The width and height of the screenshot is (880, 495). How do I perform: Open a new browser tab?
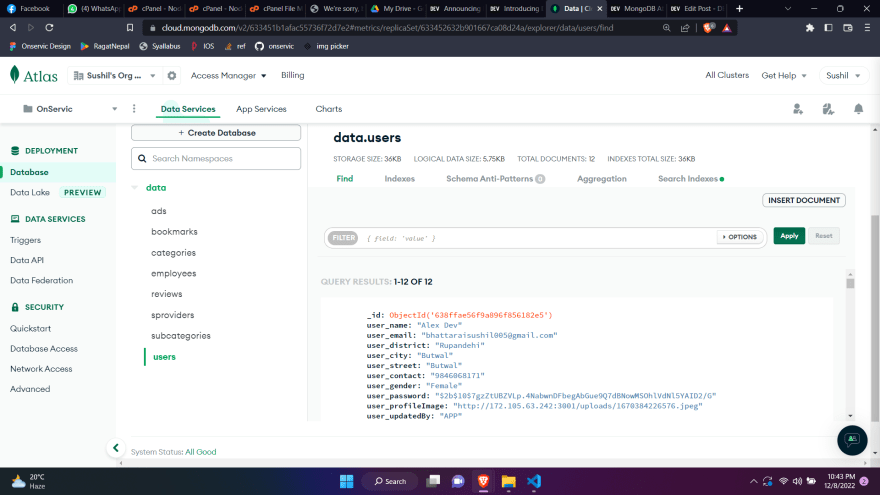pyautogui.click(x=739, y=8)
